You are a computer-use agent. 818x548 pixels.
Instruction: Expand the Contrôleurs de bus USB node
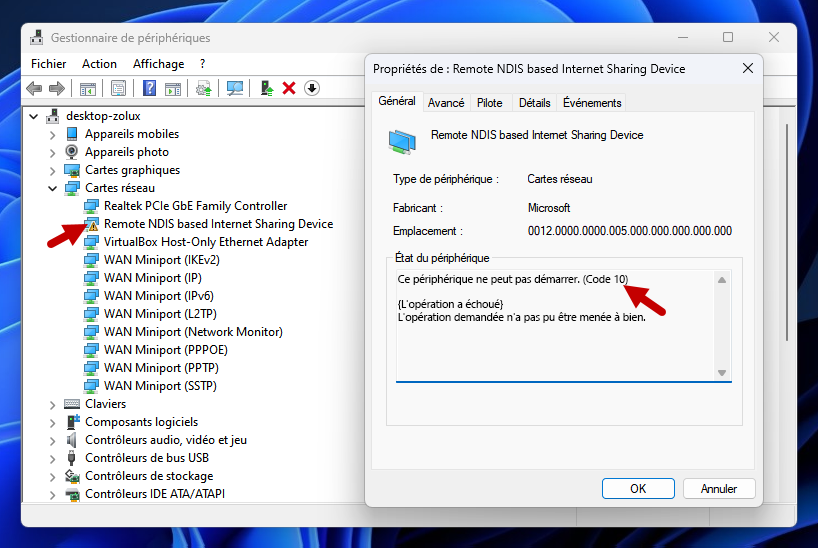tap(52, 459)
